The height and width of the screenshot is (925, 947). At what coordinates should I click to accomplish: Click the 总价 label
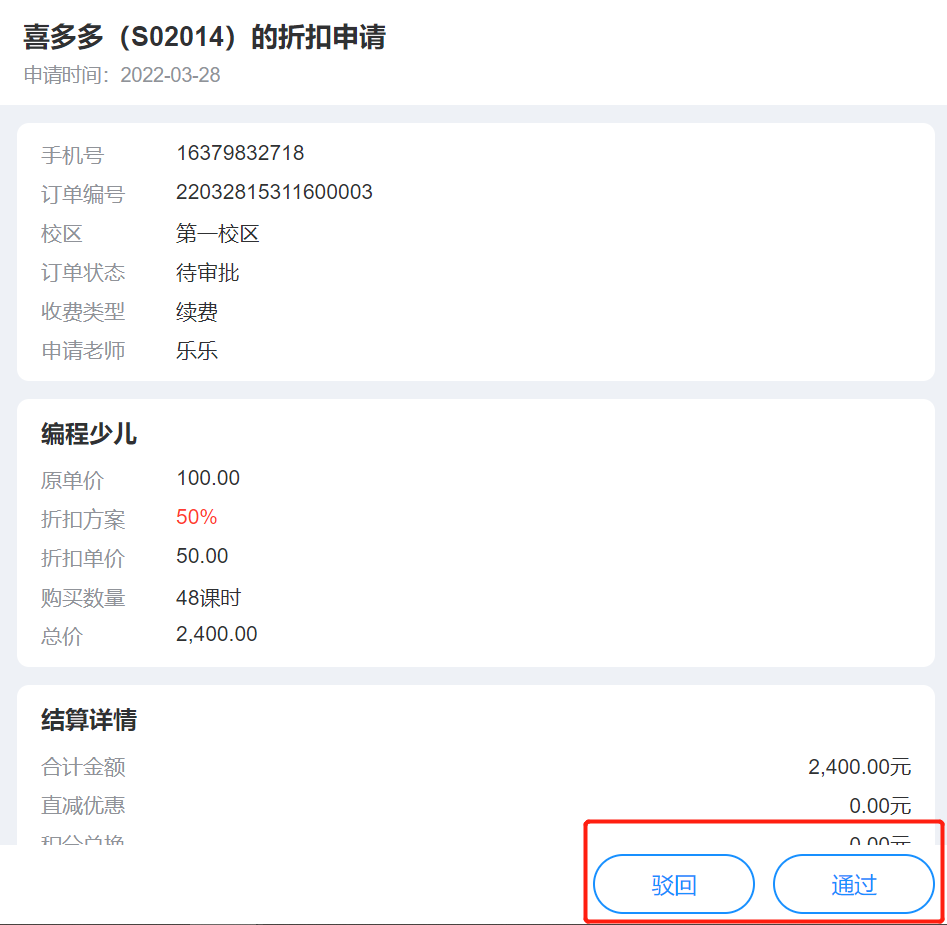(x=62, y=636)
